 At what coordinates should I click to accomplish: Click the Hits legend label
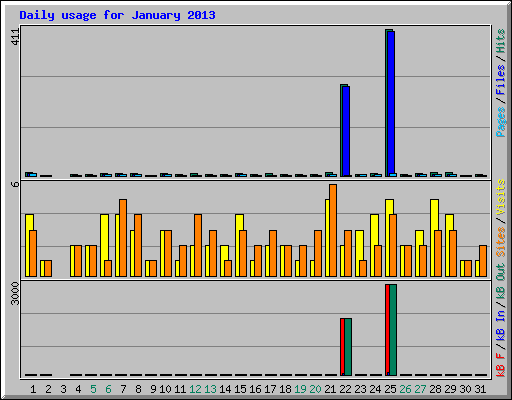click(500, 41)
